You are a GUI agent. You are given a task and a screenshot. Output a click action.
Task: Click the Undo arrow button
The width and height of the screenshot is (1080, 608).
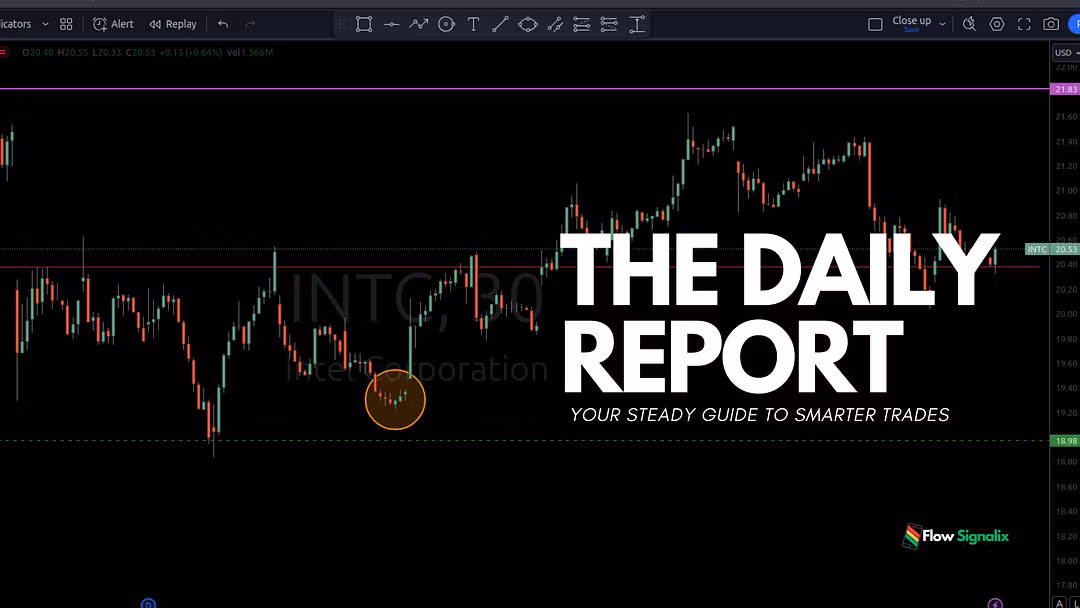(223, 24)
